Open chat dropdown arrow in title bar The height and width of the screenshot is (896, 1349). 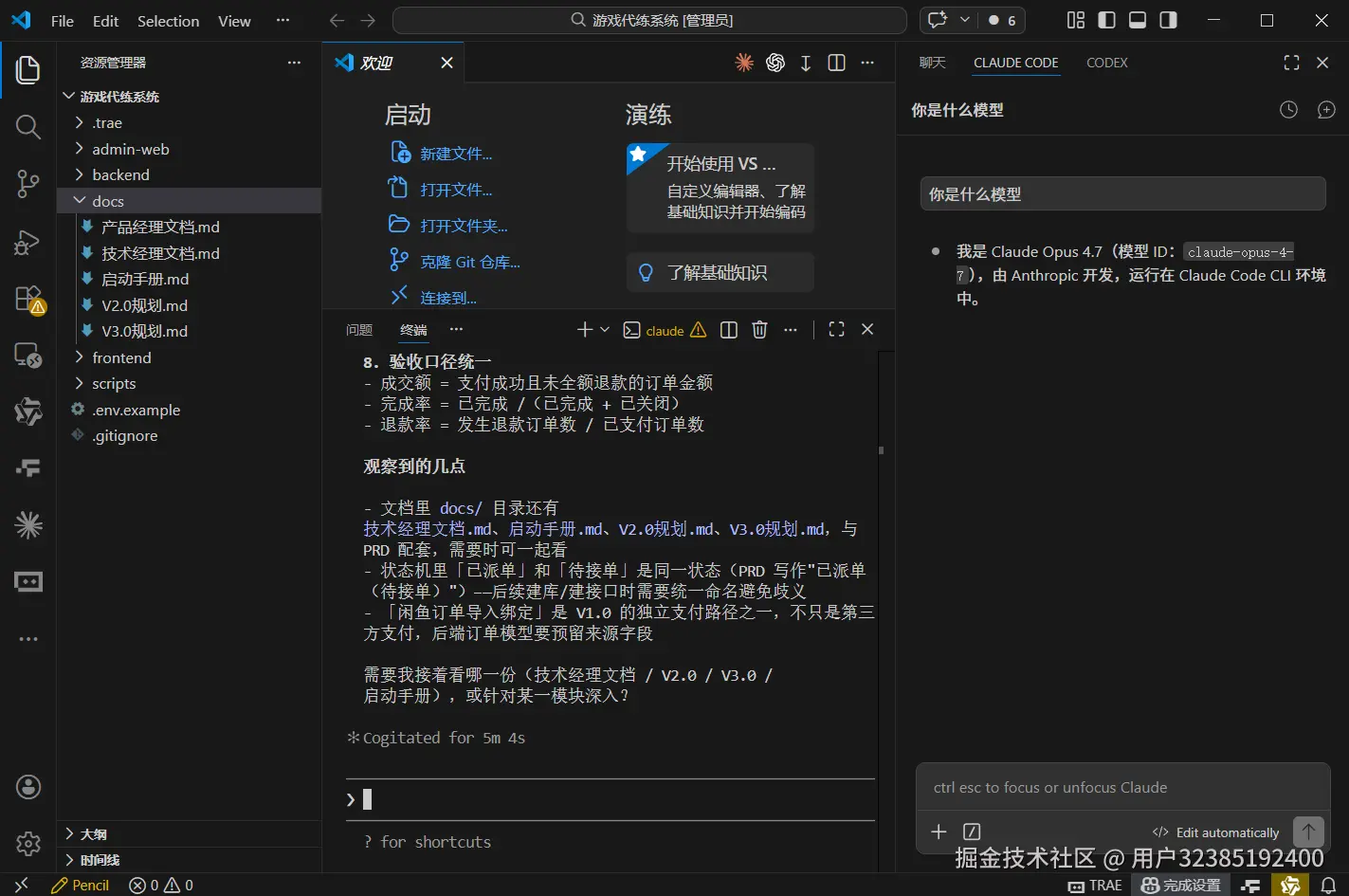[965, 20]
